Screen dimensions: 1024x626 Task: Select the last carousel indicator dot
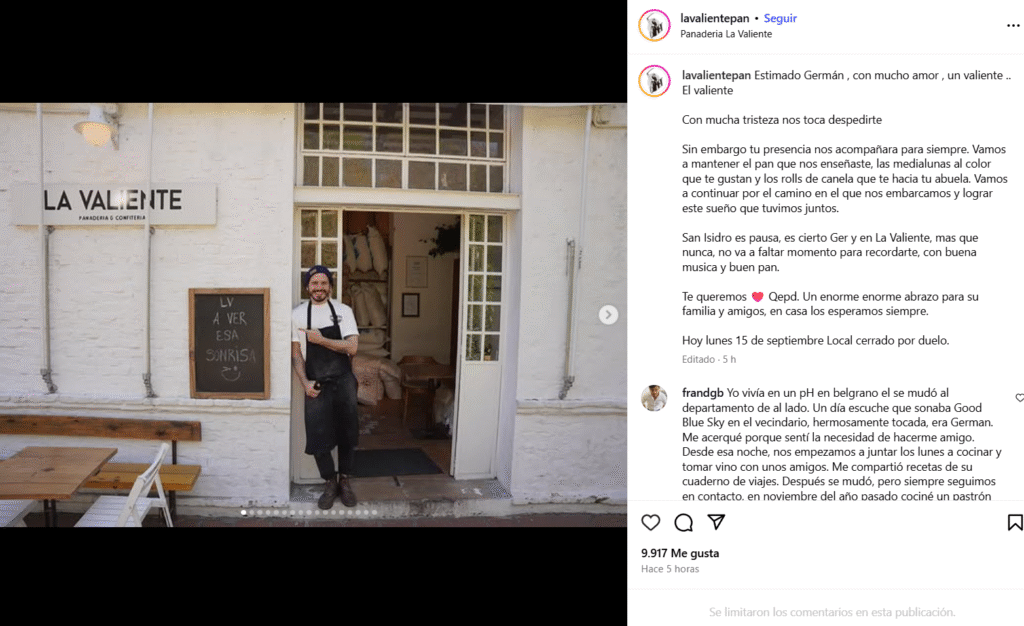click(374, 512)
